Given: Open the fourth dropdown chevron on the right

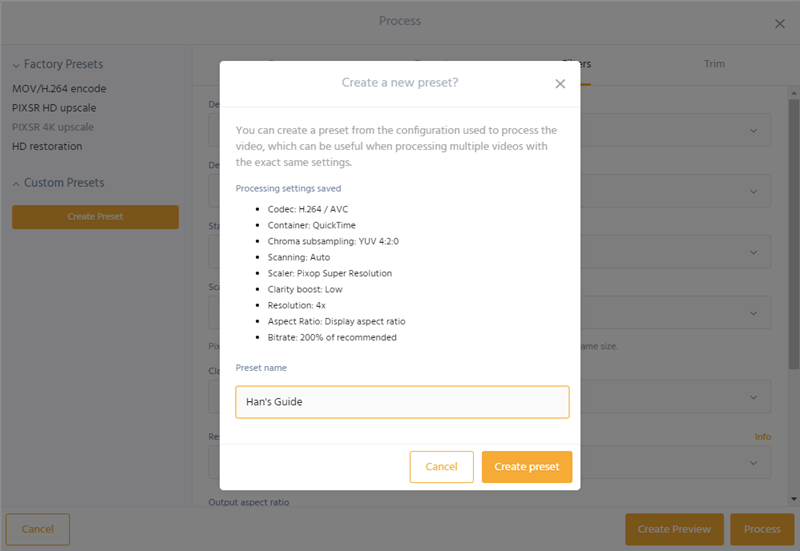Looking at the screenshot, I should 754,313.
